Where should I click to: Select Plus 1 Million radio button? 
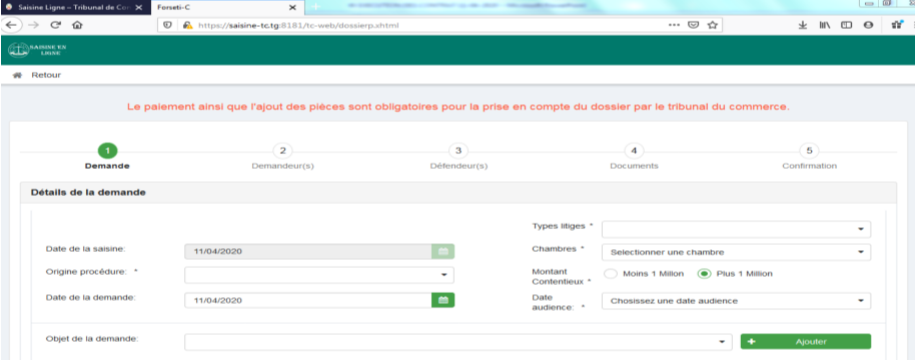(x=704, y=274)
